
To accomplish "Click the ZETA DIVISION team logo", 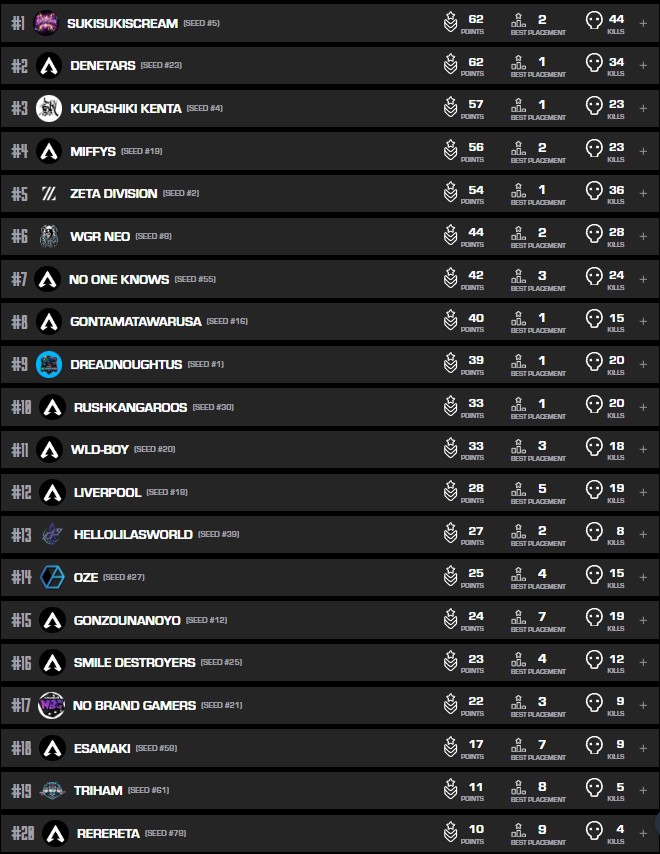I will [49, 193].
